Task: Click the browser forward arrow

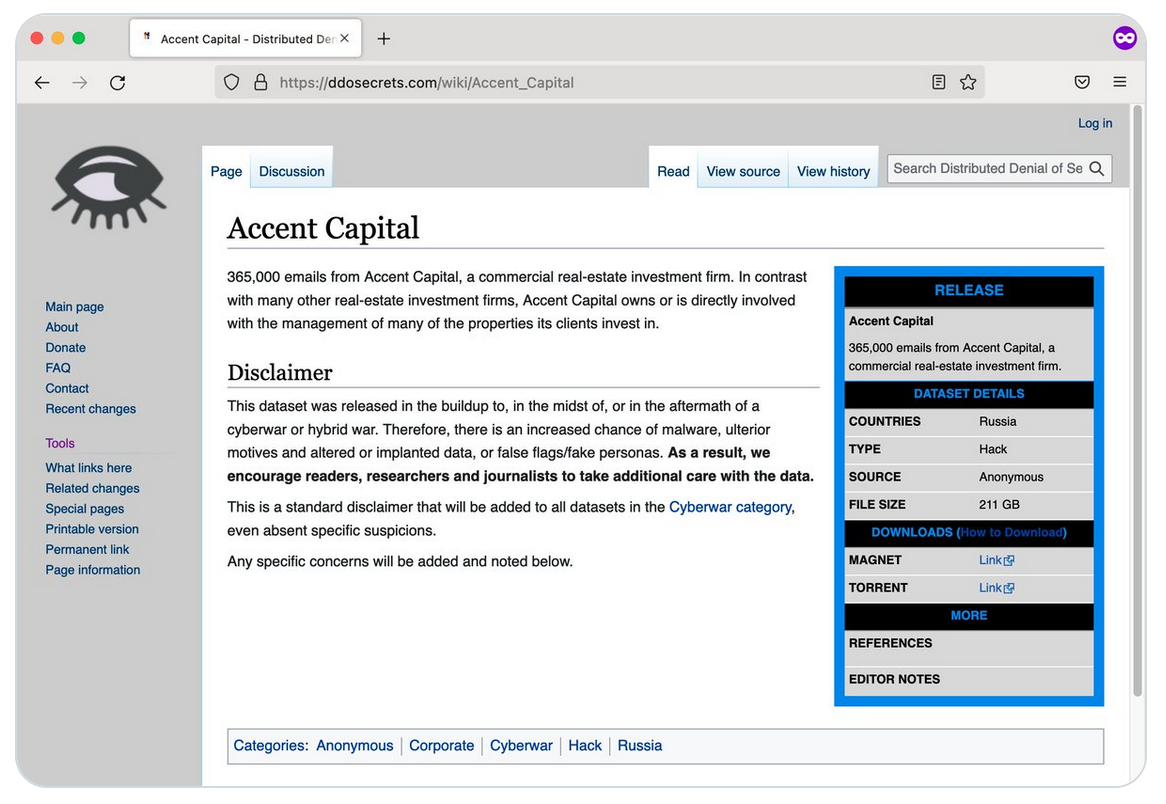Action: [80, 83]
